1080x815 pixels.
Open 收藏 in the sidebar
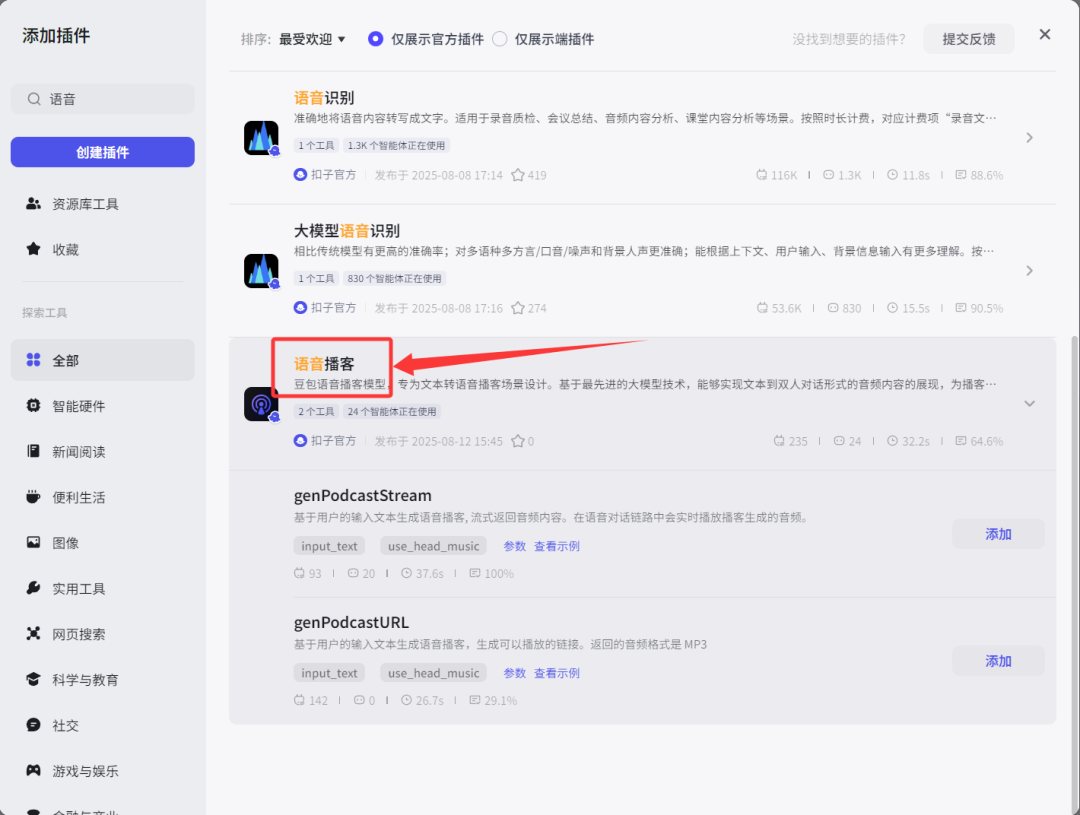coord(103,249)
